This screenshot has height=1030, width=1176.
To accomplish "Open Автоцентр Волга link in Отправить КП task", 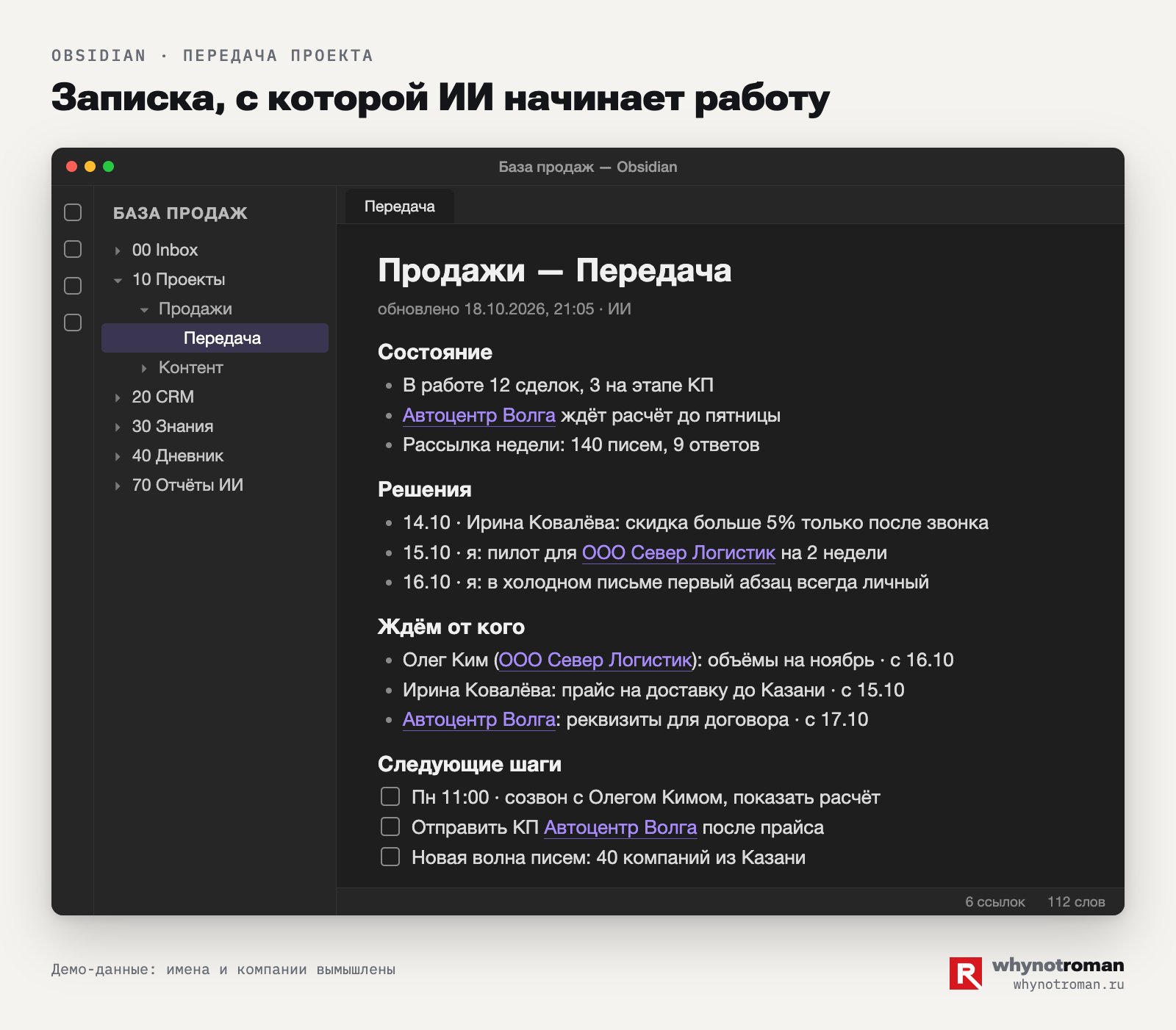I will tap(620, 827).
